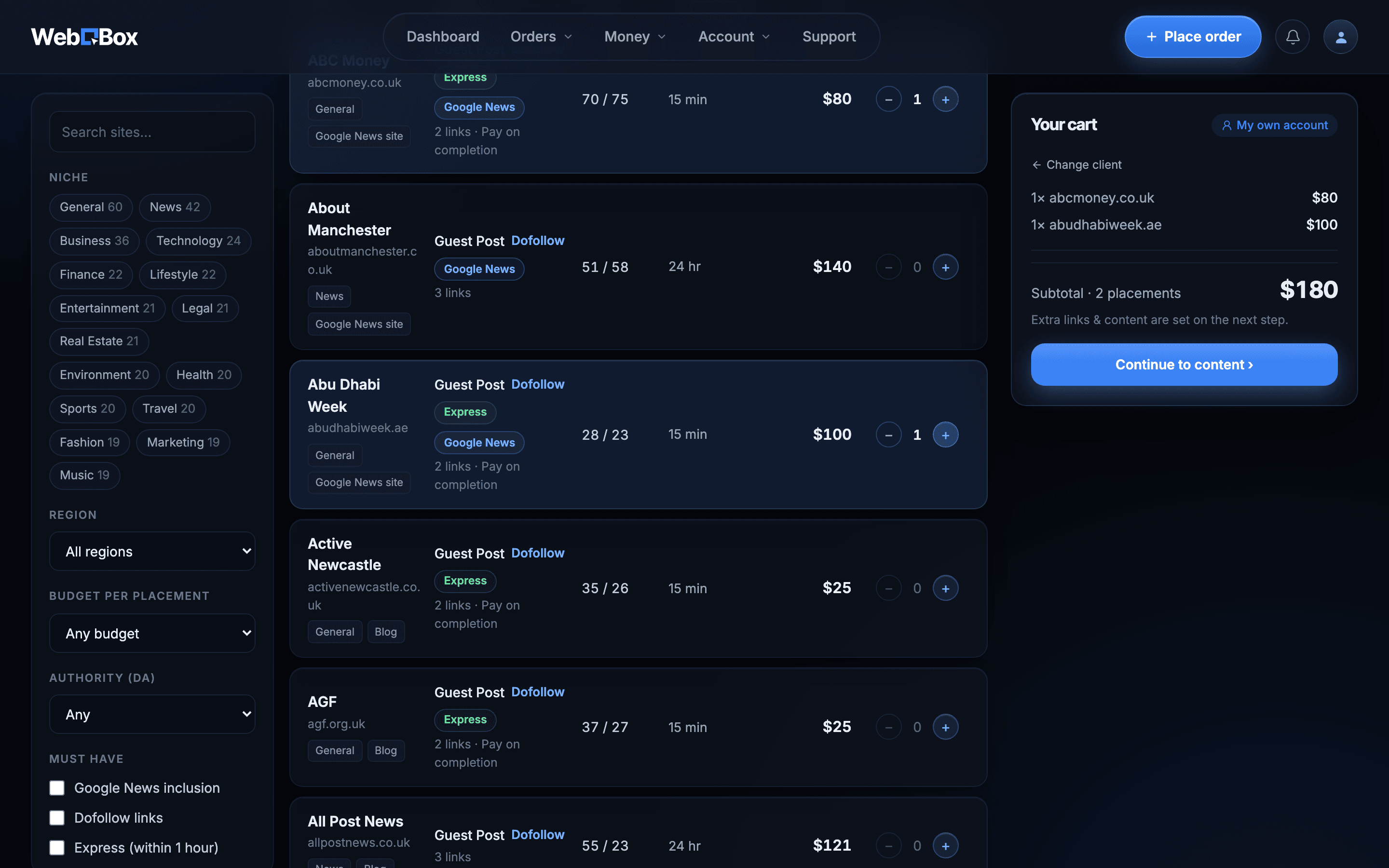
Task: Toggle the Travel niche filter
Action: tap(169, 409)
